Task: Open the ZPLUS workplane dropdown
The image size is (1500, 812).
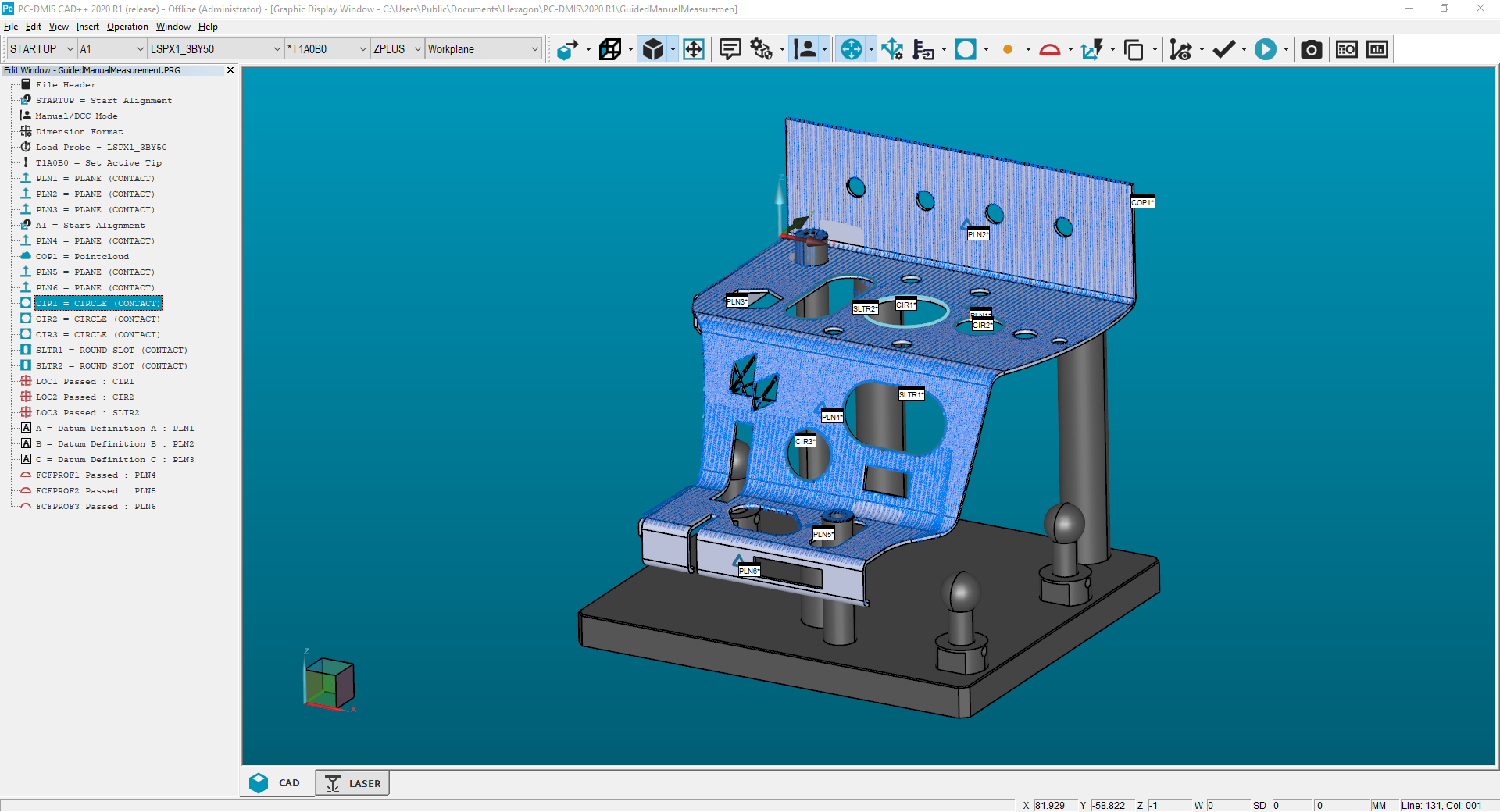Action: 416,48
